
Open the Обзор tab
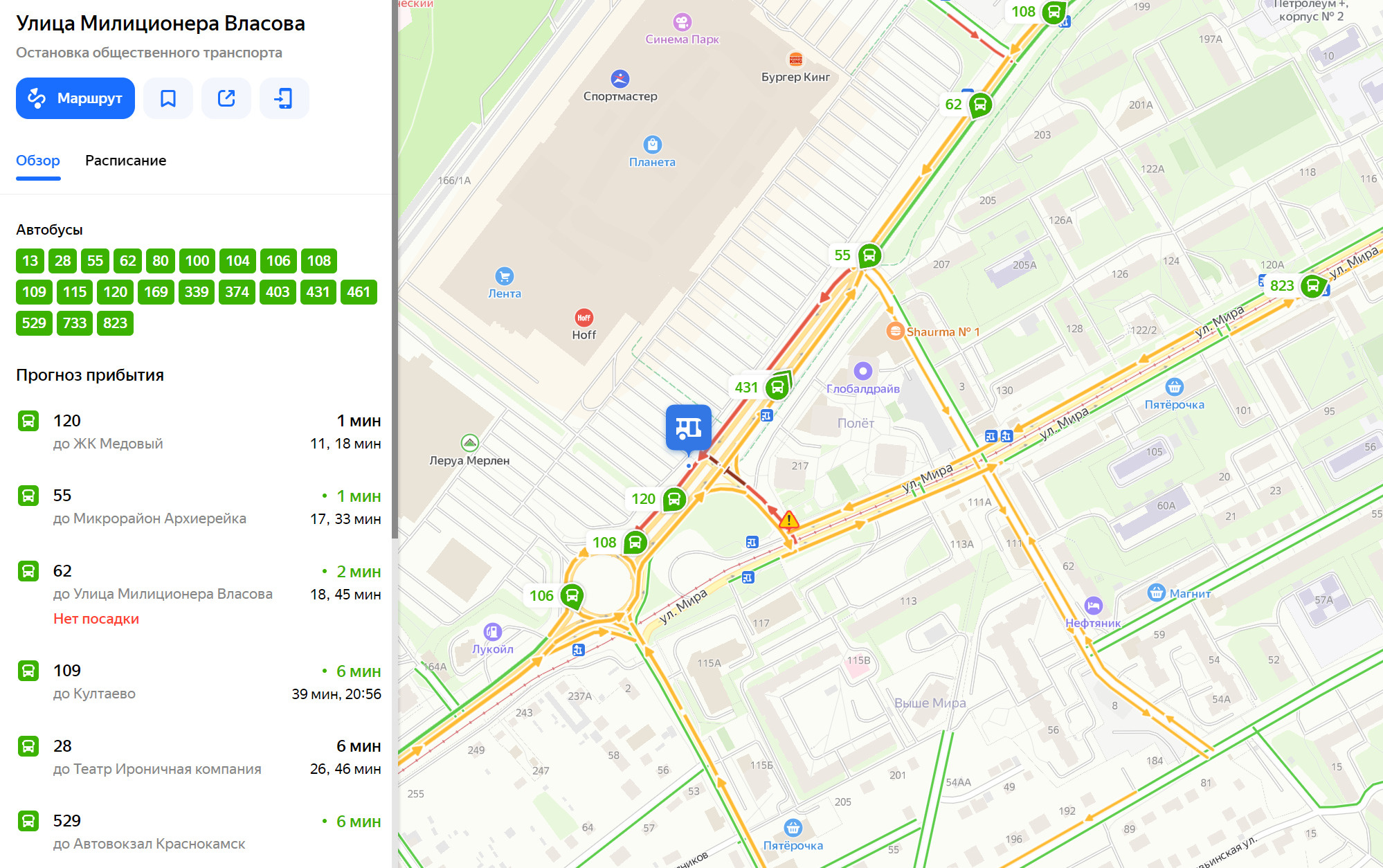tap(38, 161)
